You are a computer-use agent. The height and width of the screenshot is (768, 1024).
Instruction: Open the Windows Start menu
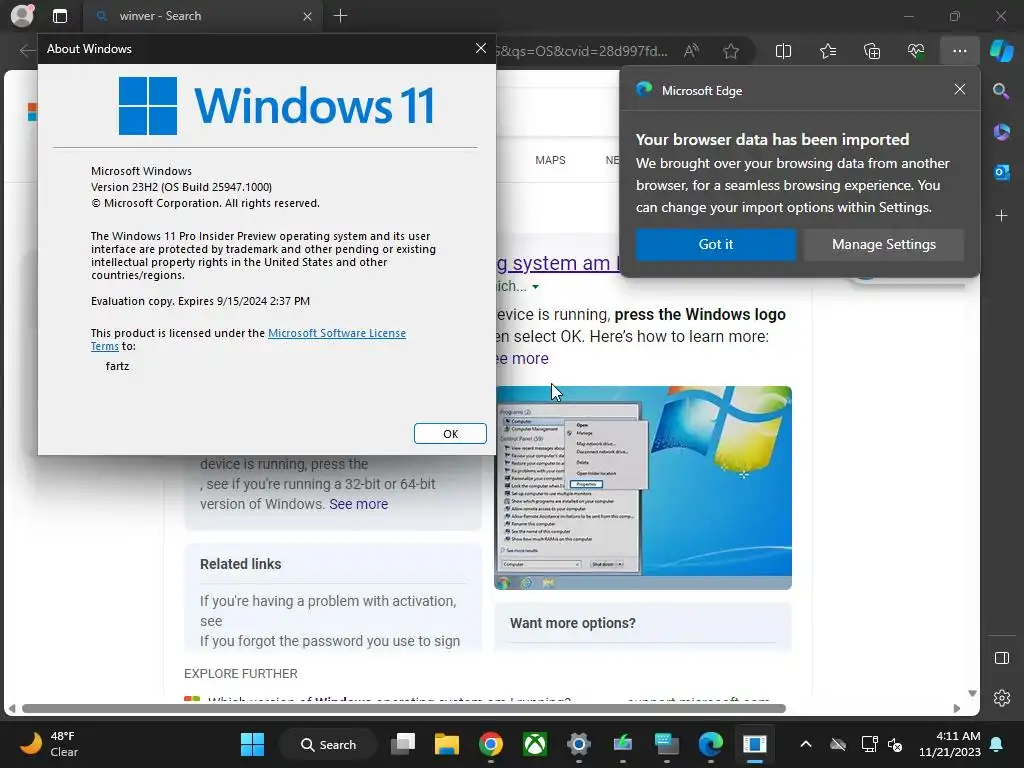(x=252, y=744)
